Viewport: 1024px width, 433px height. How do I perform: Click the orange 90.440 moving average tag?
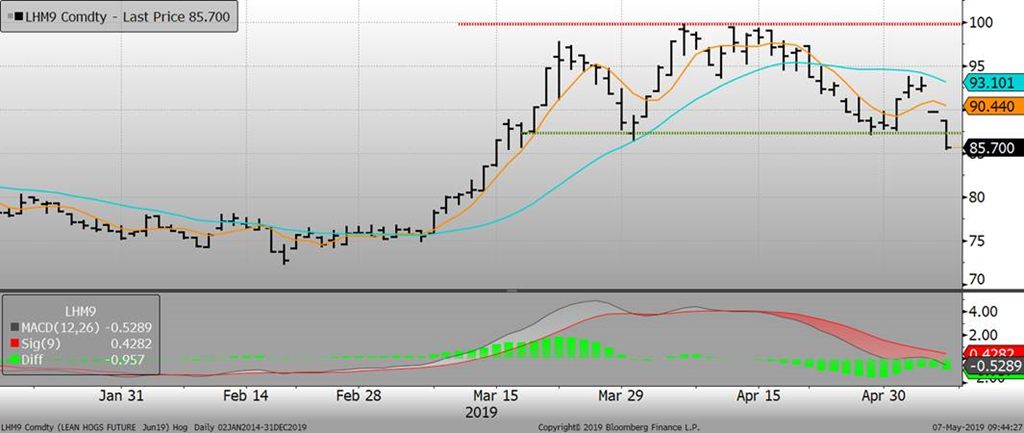(x=989, y=105)
